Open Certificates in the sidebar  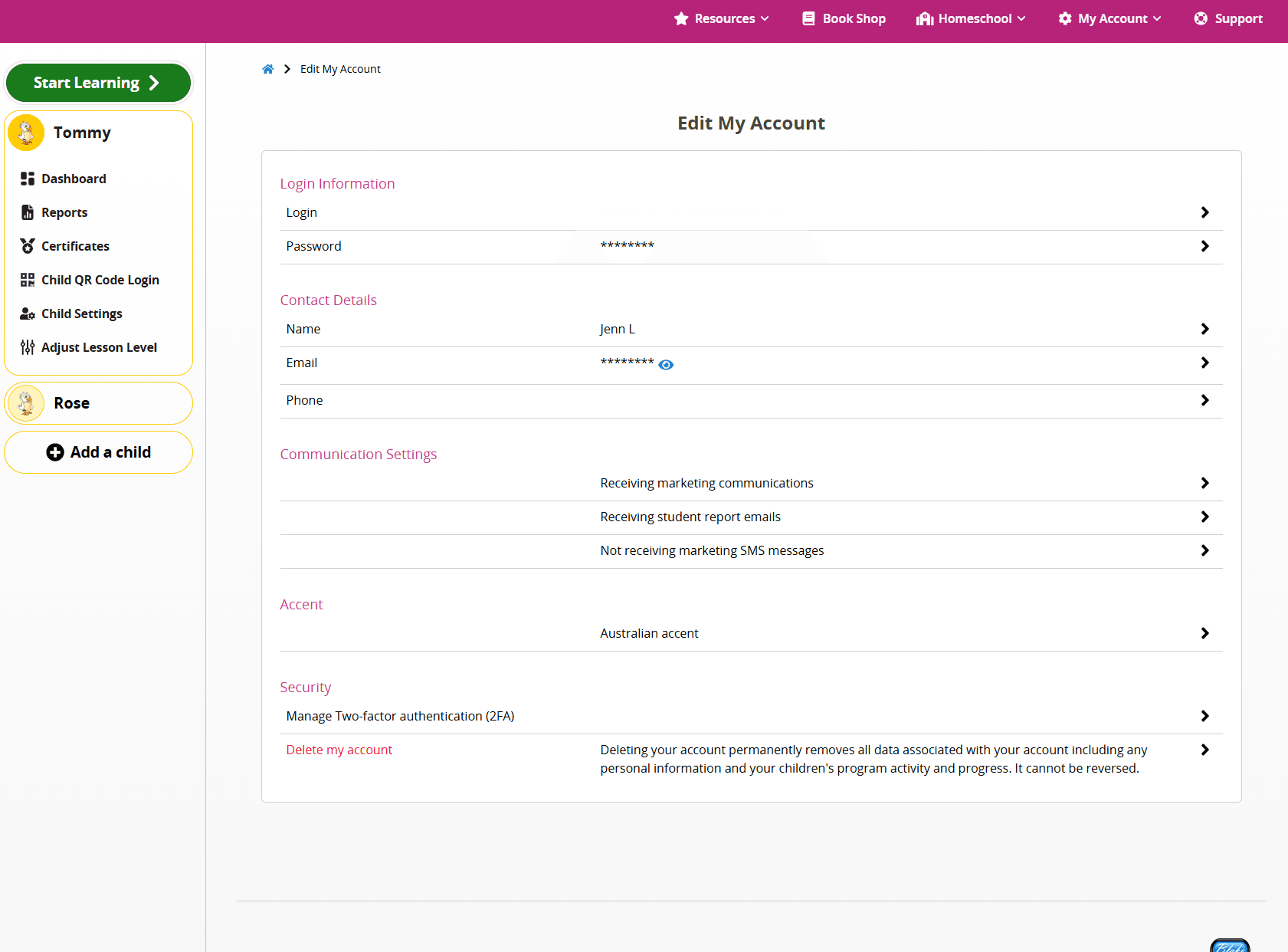point(75,246)
